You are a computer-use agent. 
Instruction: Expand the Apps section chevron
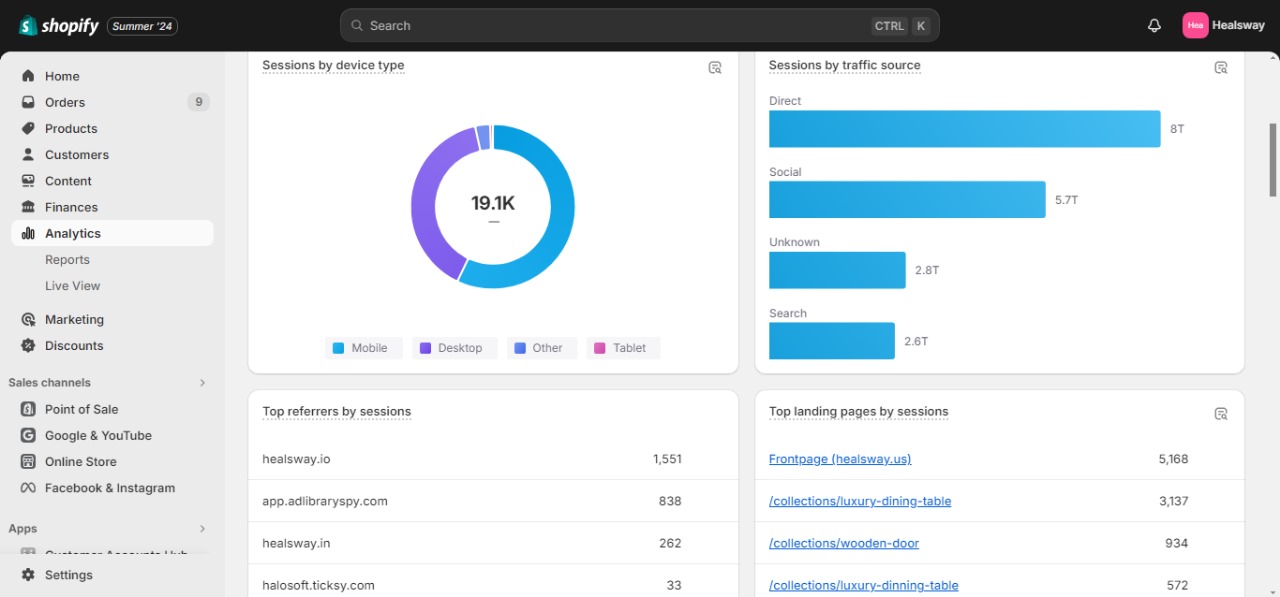click(202, 529)
